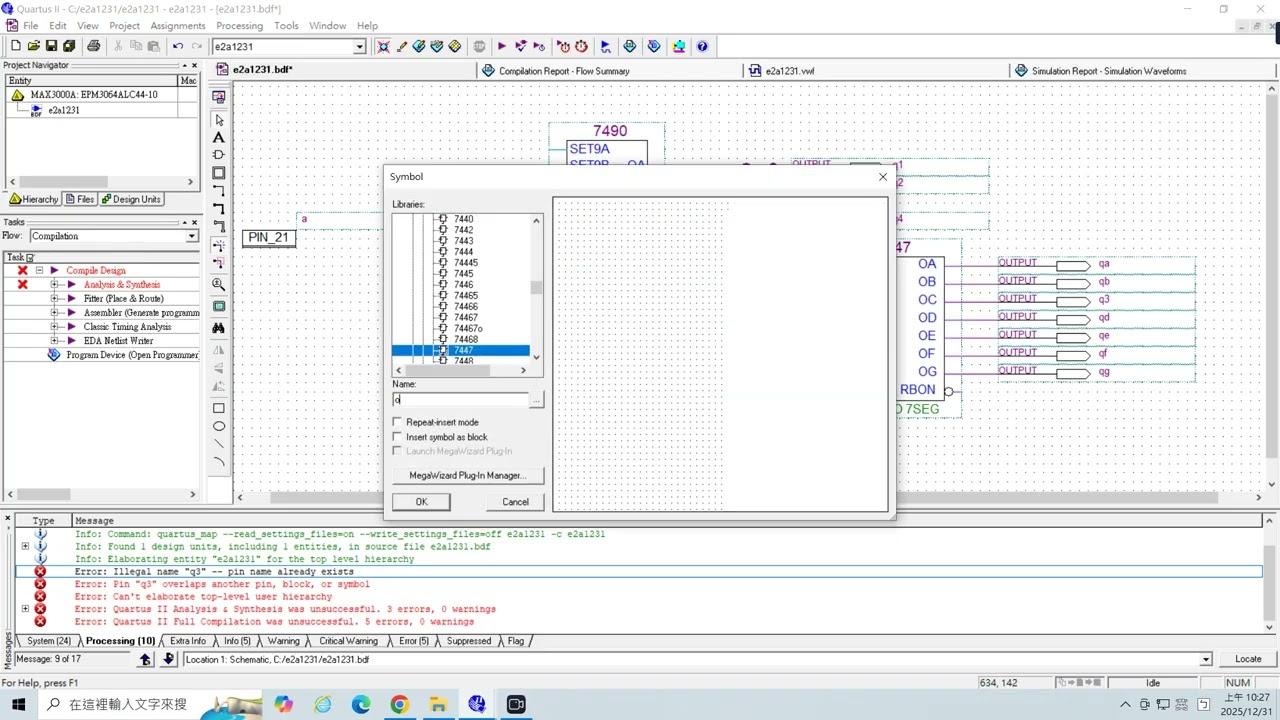Switch to the System (24) messages tab

[48, 641]
